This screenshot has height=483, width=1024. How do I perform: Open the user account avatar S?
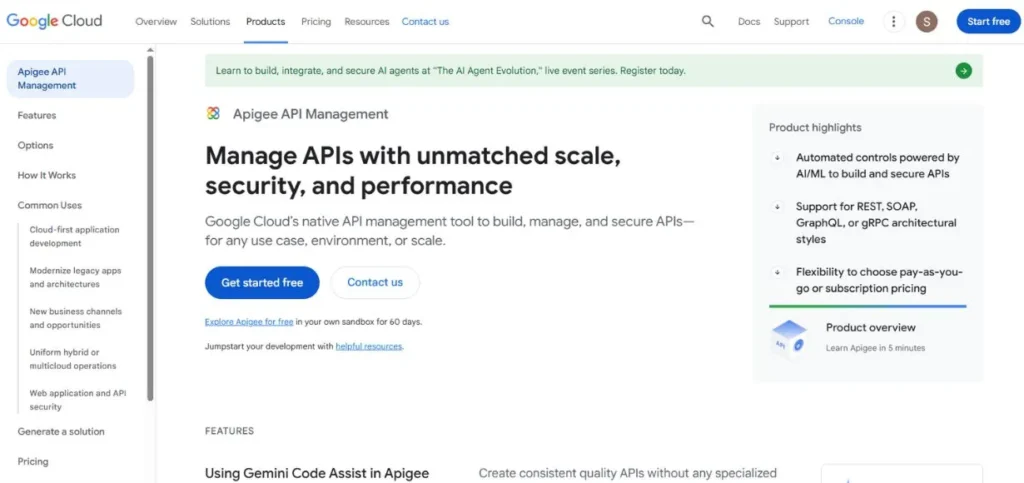pyautogui.click(x=927, y=22)
